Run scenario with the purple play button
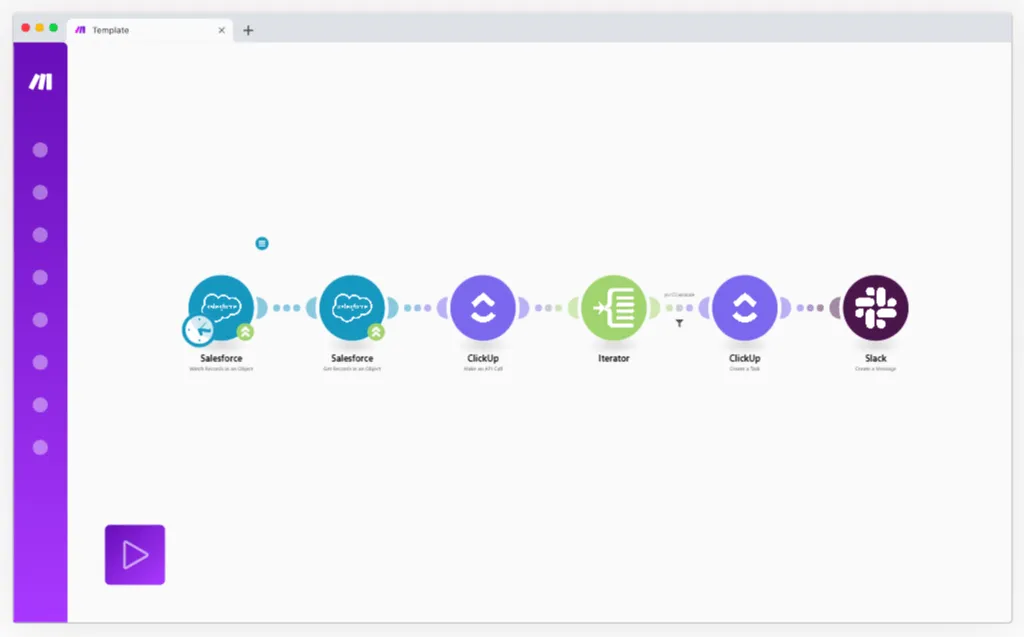Image resolution: width=1024 pixels, height=637 pixels. click(135, 555)
